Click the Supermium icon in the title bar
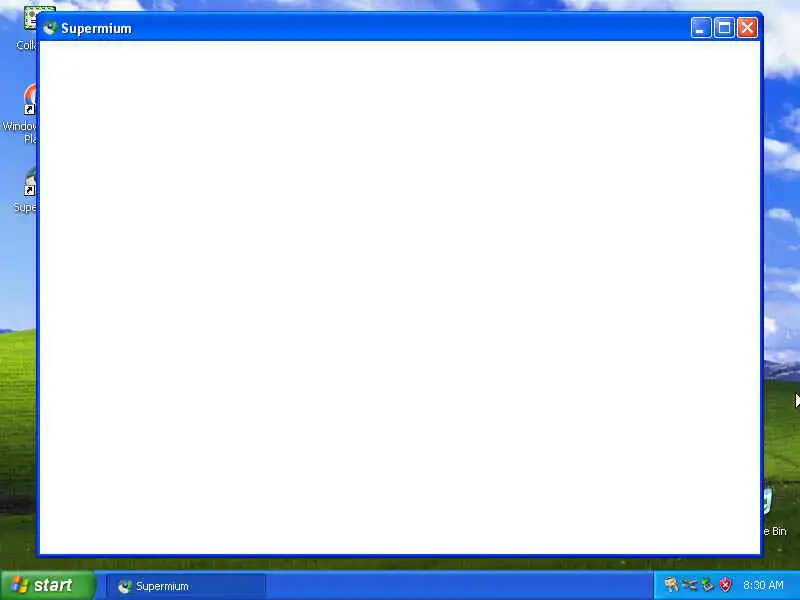Image resolution: width=800 pixels, height=600 pixels. point(50,28)
